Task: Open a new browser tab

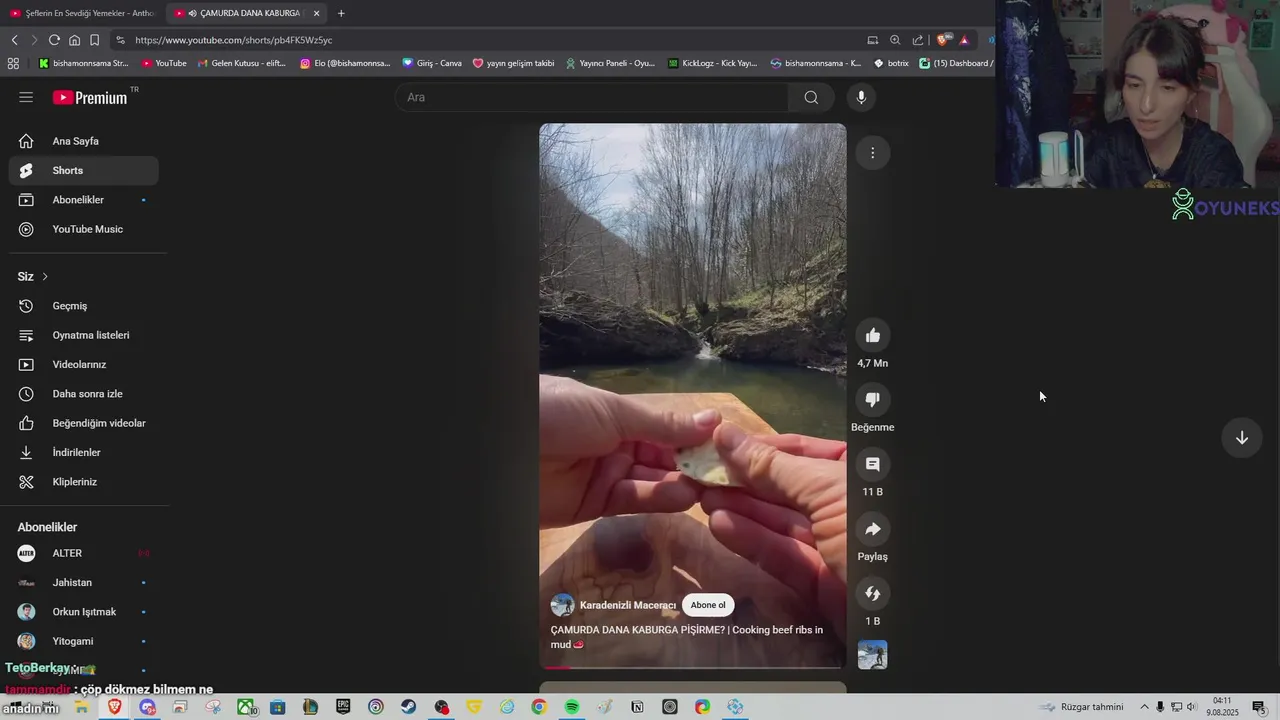Action: [341, 13]
